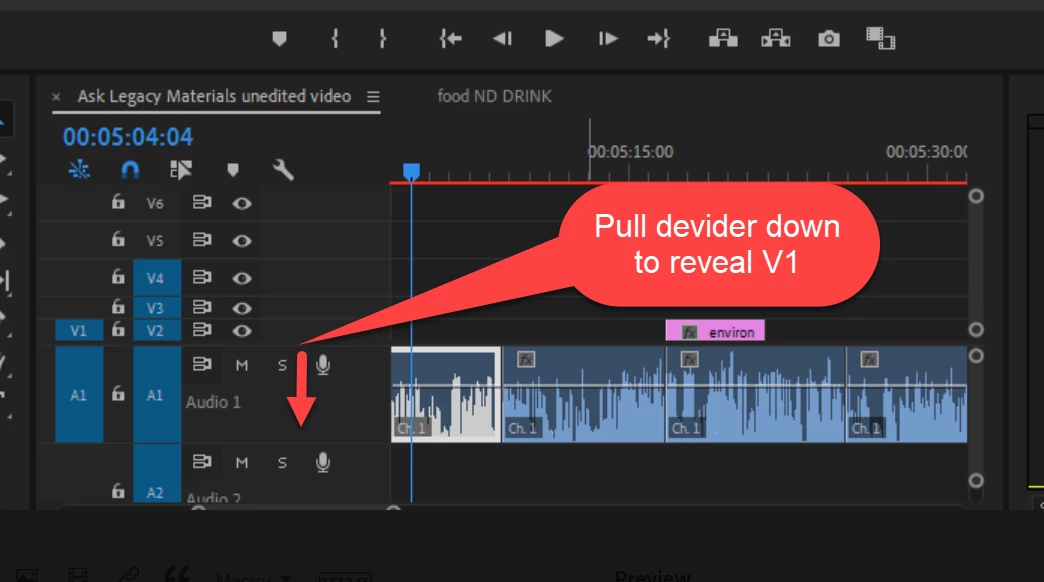Play the sequence
This screenshot has width=1044, height=582.
554,39
